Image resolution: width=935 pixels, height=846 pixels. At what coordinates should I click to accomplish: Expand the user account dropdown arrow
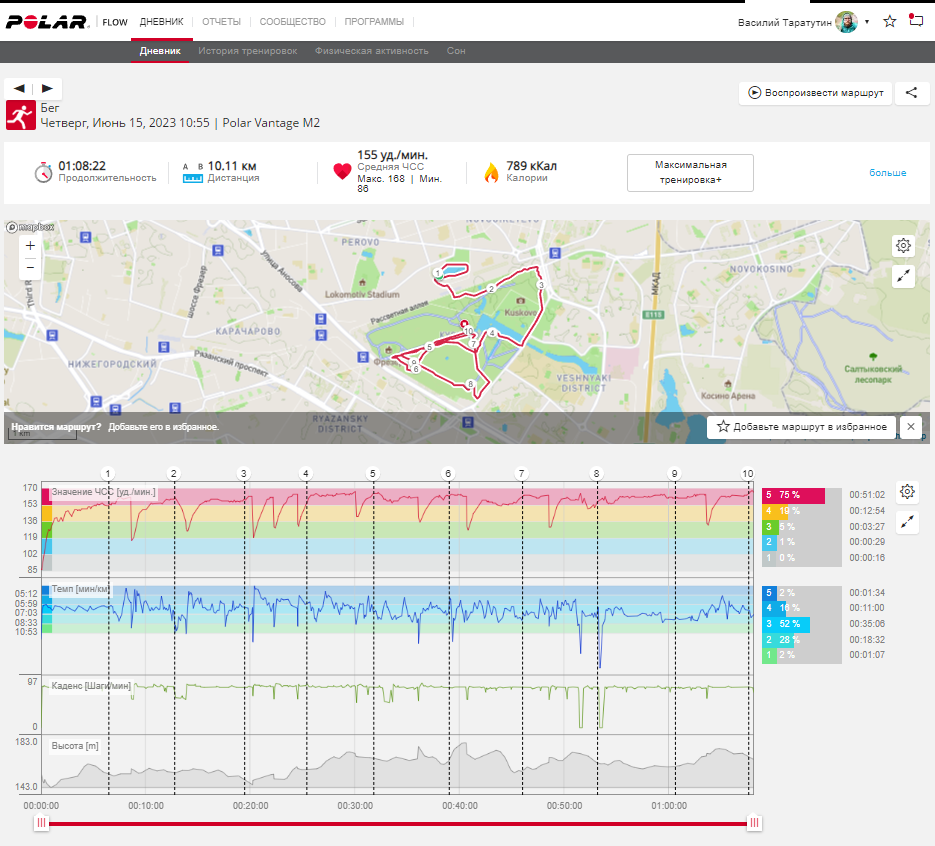(867, 22)
